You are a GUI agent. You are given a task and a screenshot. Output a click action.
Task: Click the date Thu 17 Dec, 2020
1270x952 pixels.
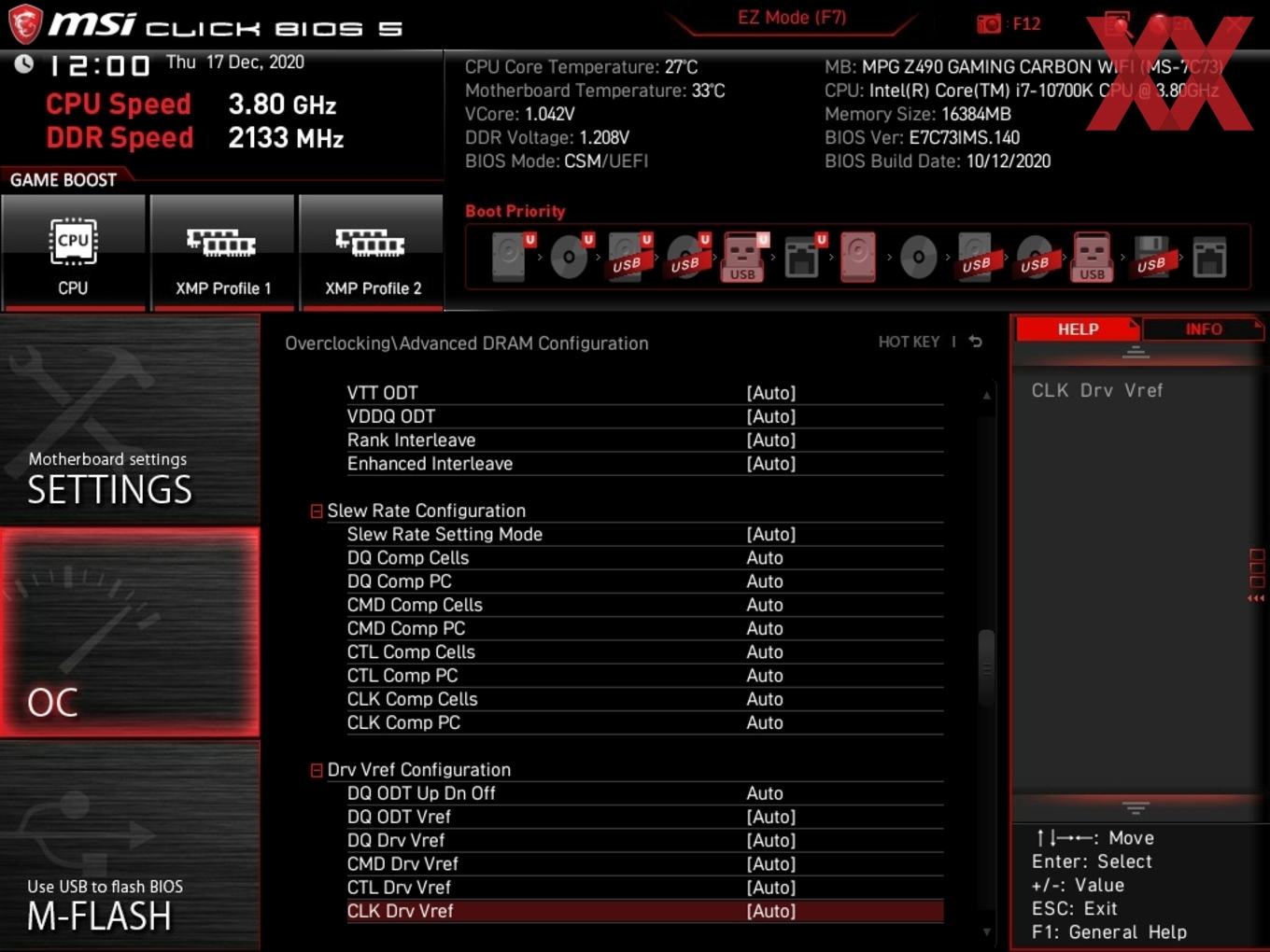click(235, 62)
